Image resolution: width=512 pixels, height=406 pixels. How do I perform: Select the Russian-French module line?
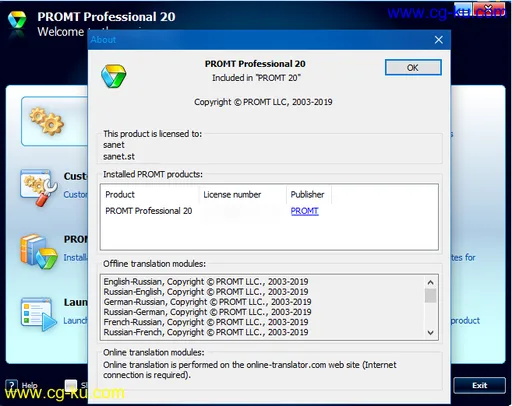[206, 332]
